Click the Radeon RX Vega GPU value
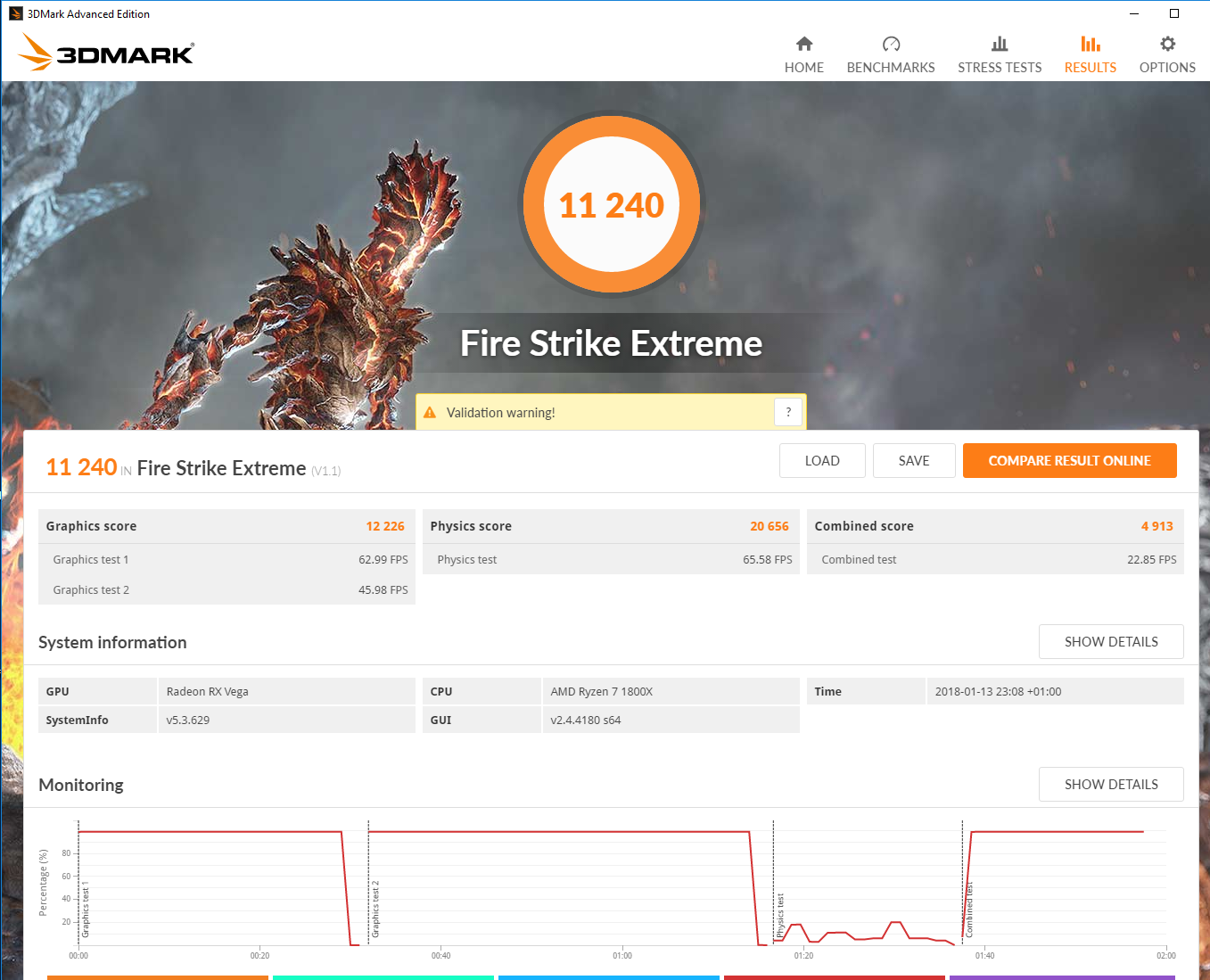The height and width of the screenshot is (980, 1210). click(x=208, y=692)
